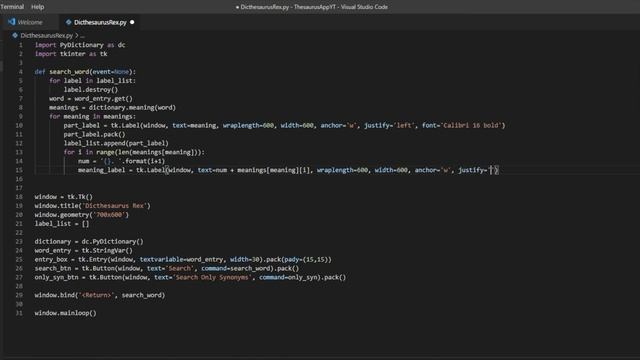Click 'import tkinter as tk' line

tap(71, 54)
